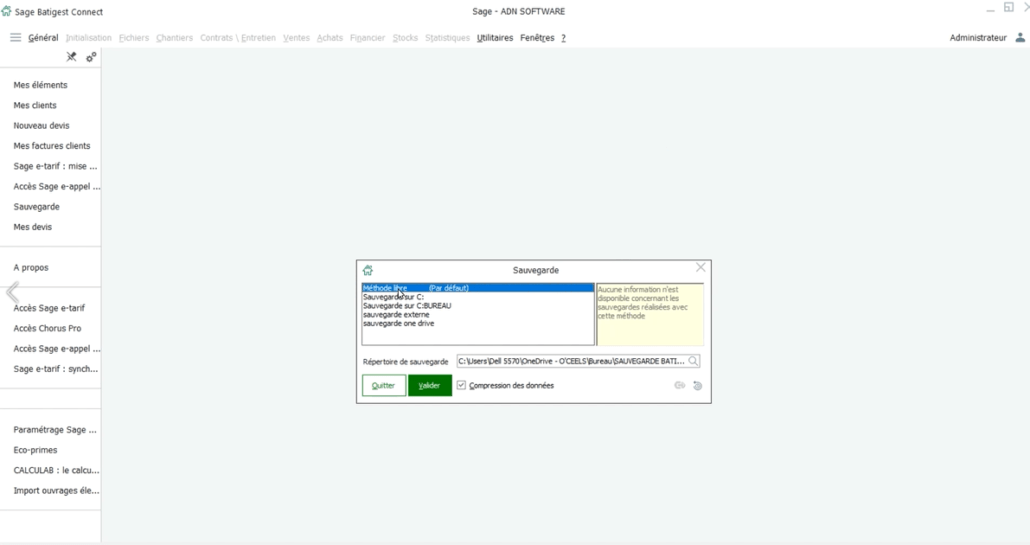Browse backup folder with magnifier icon
The image size is (1030, 545).
(693, 361)
